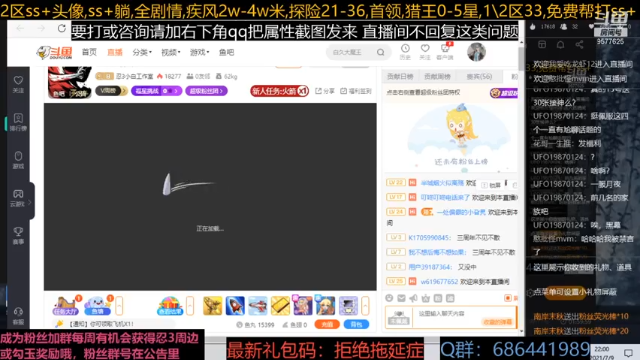This screenshot has width=640, height=360.
Task: Click the share icon in the dark right panel
Action: point(580,44)
